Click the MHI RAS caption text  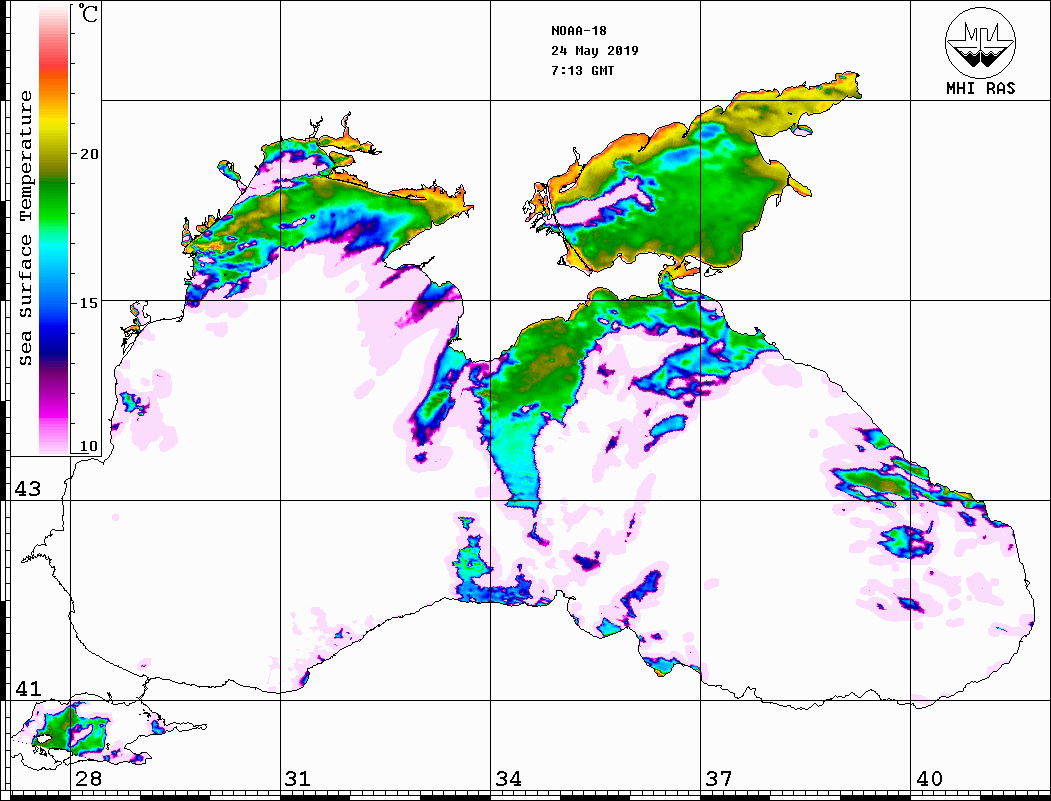pos(980,88)
